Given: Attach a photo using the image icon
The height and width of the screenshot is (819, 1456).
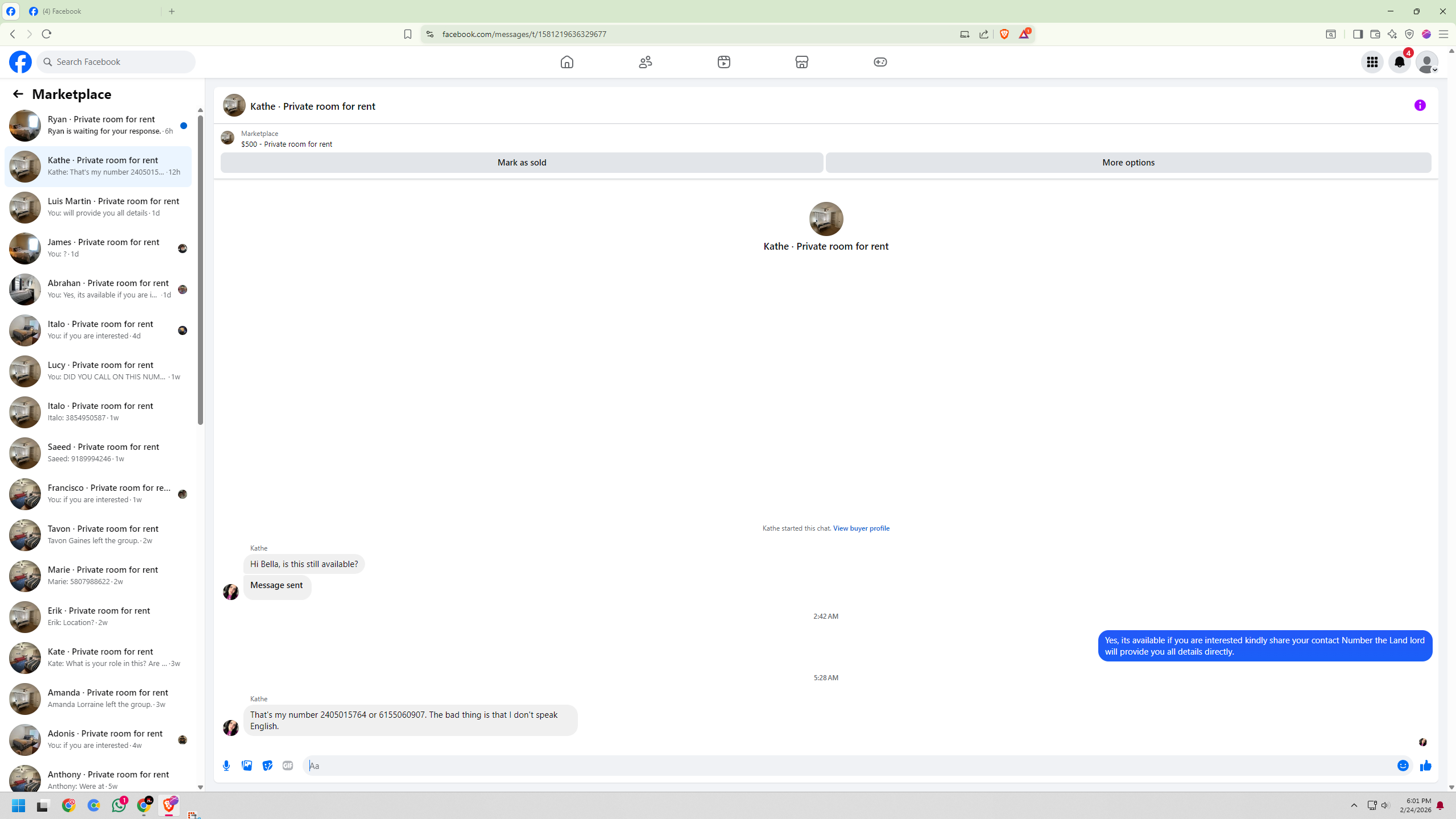Looking at the screenshot, I should coord(247,766).
